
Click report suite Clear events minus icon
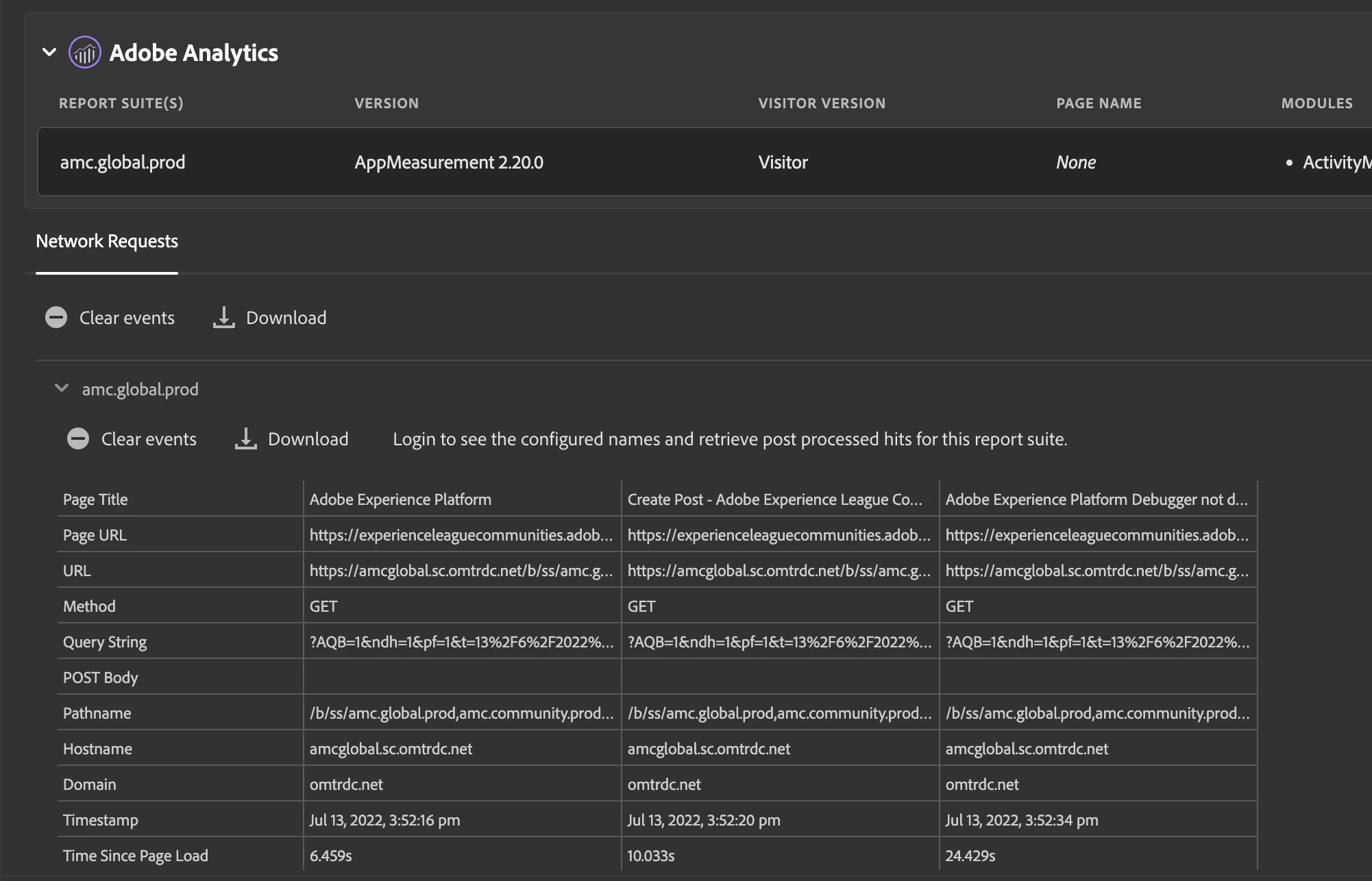78,438
